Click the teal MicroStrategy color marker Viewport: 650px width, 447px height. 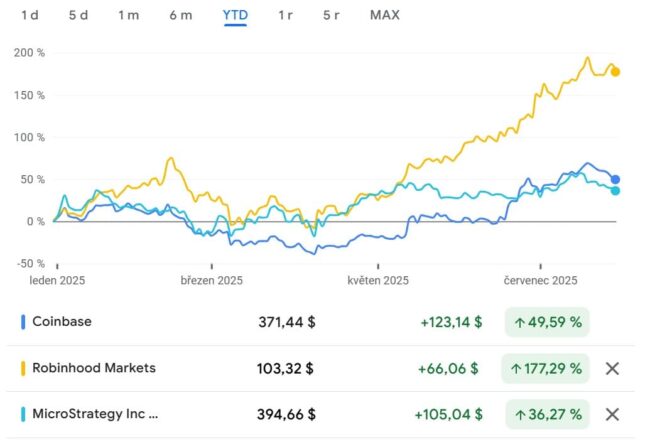point(23,414)
